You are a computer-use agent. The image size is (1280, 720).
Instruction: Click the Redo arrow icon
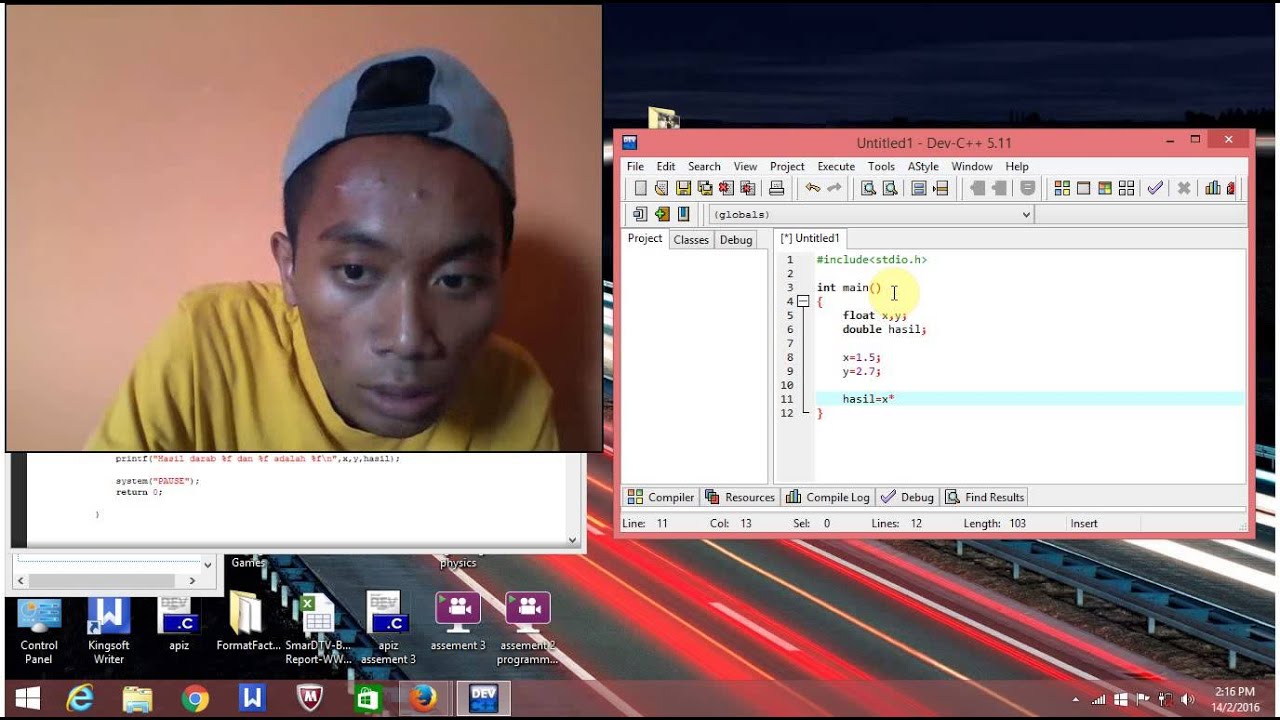834,188
